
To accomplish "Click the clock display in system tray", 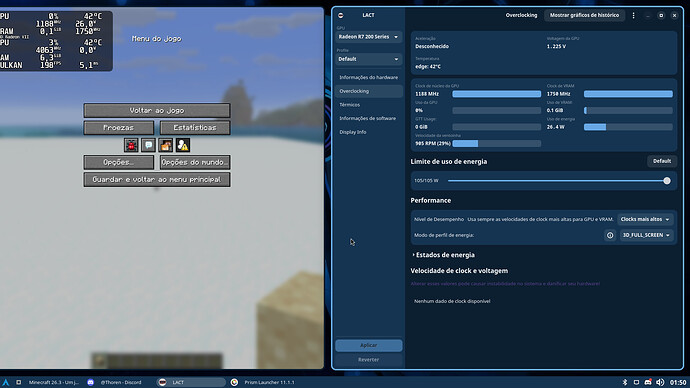I will (x=678, y=382).
